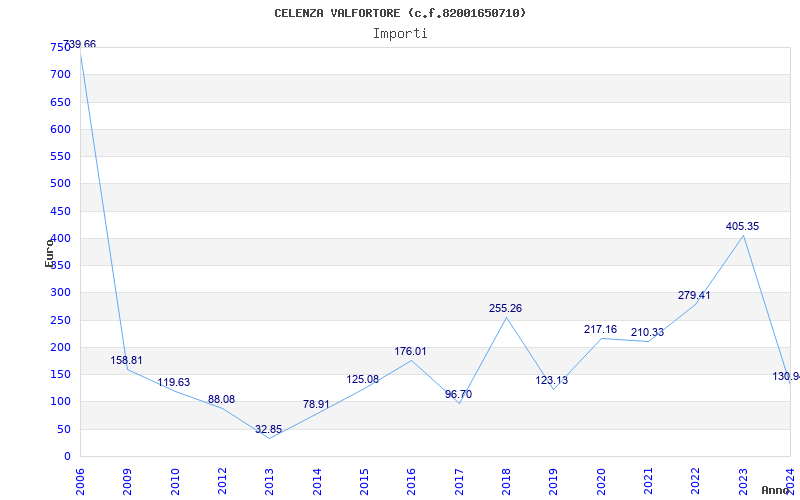Select the 96.70 data label
The image size is (800, 500).
458,394
